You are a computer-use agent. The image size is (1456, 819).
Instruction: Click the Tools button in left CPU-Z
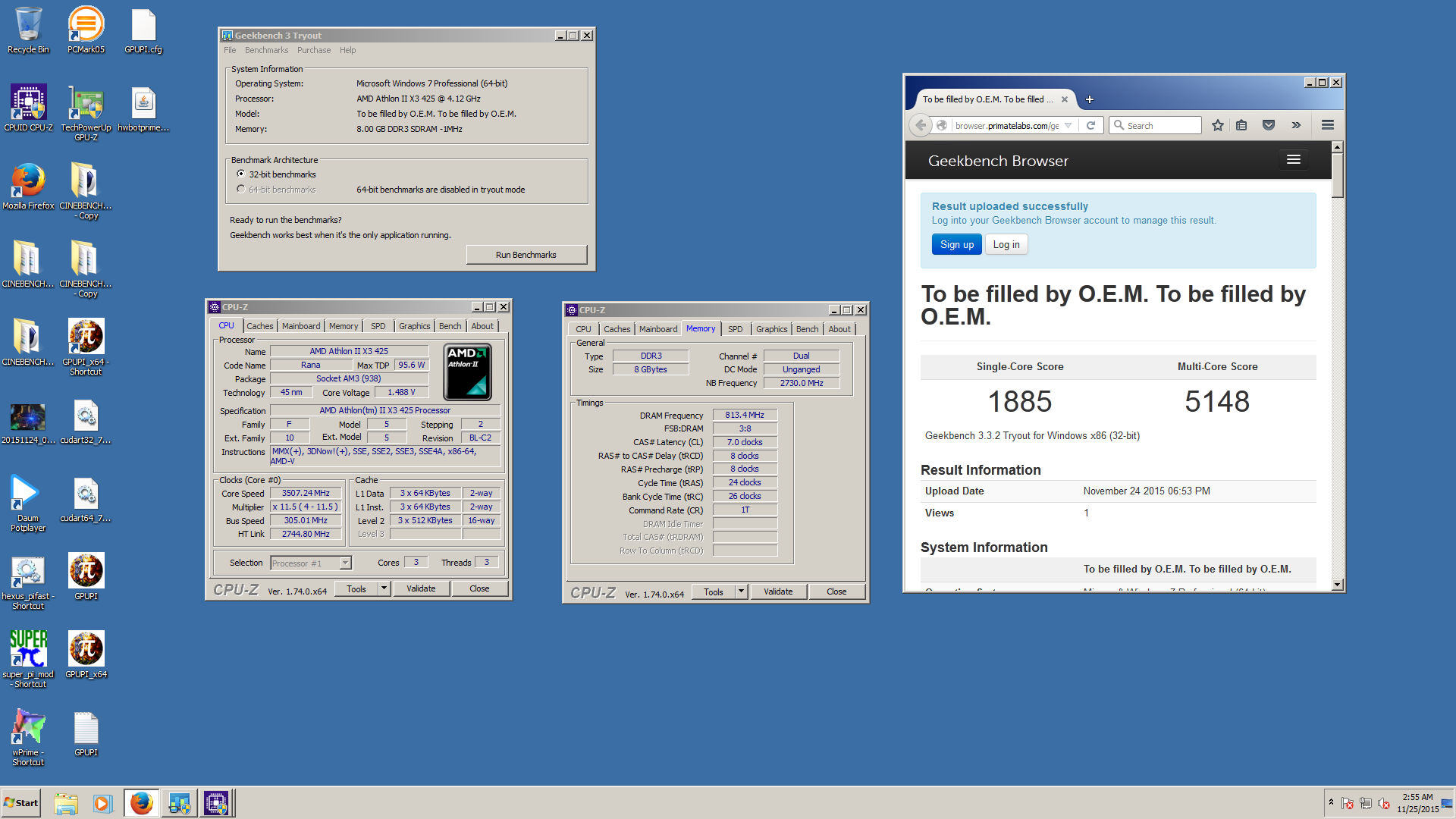point(356,588)
